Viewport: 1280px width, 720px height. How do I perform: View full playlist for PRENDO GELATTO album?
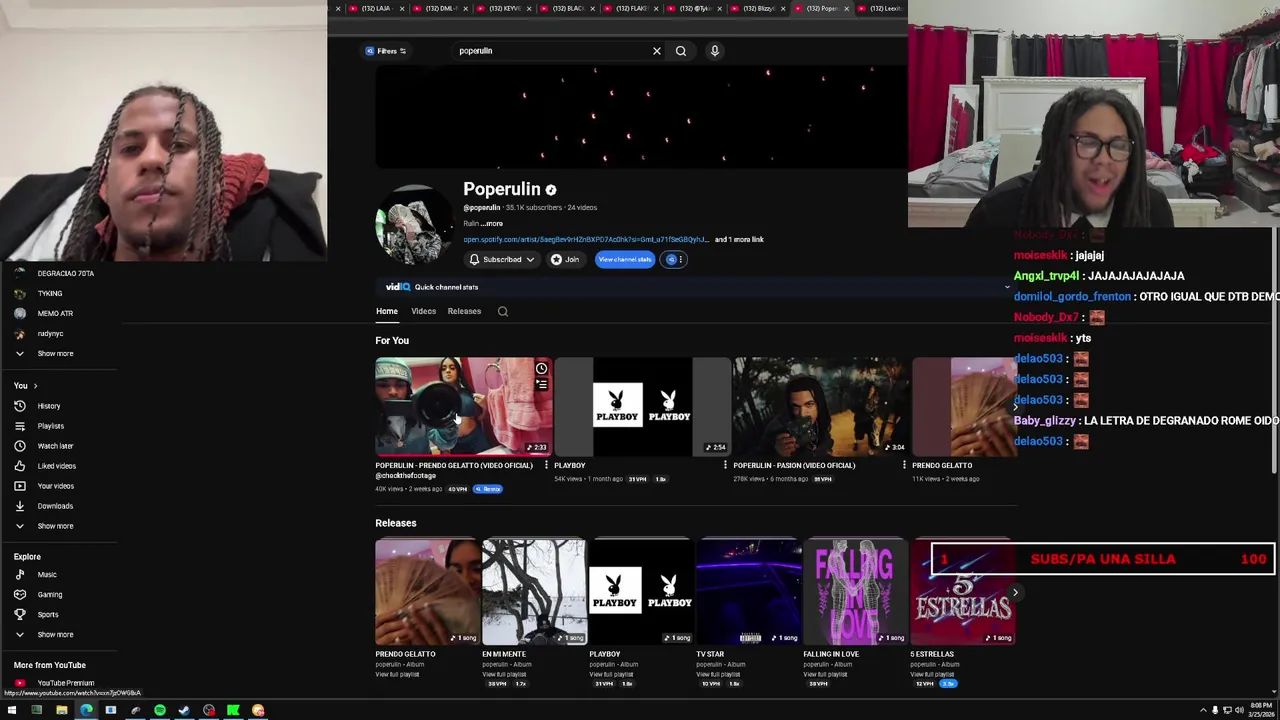(397, 675)
